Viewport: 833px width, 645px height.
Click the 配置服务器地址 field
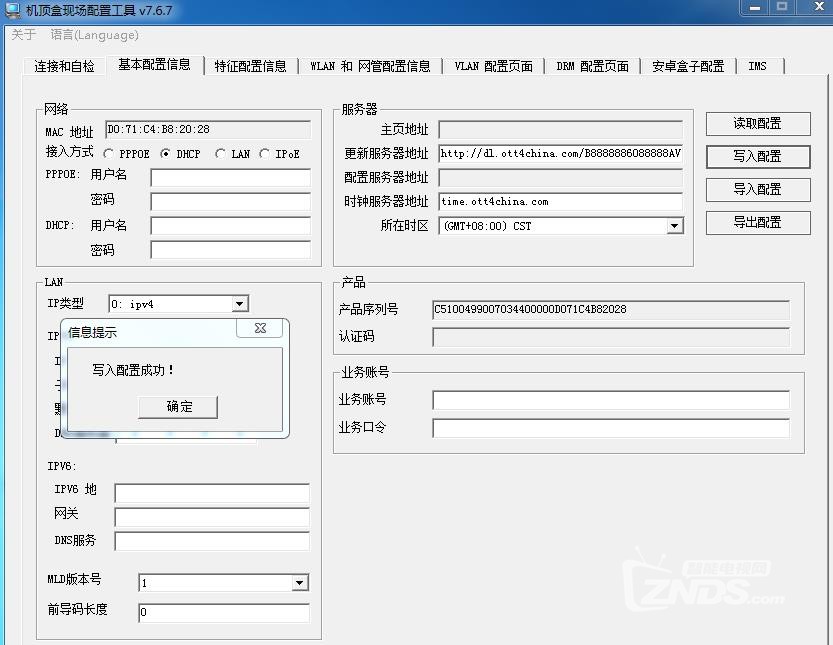[x=561, y=178]
